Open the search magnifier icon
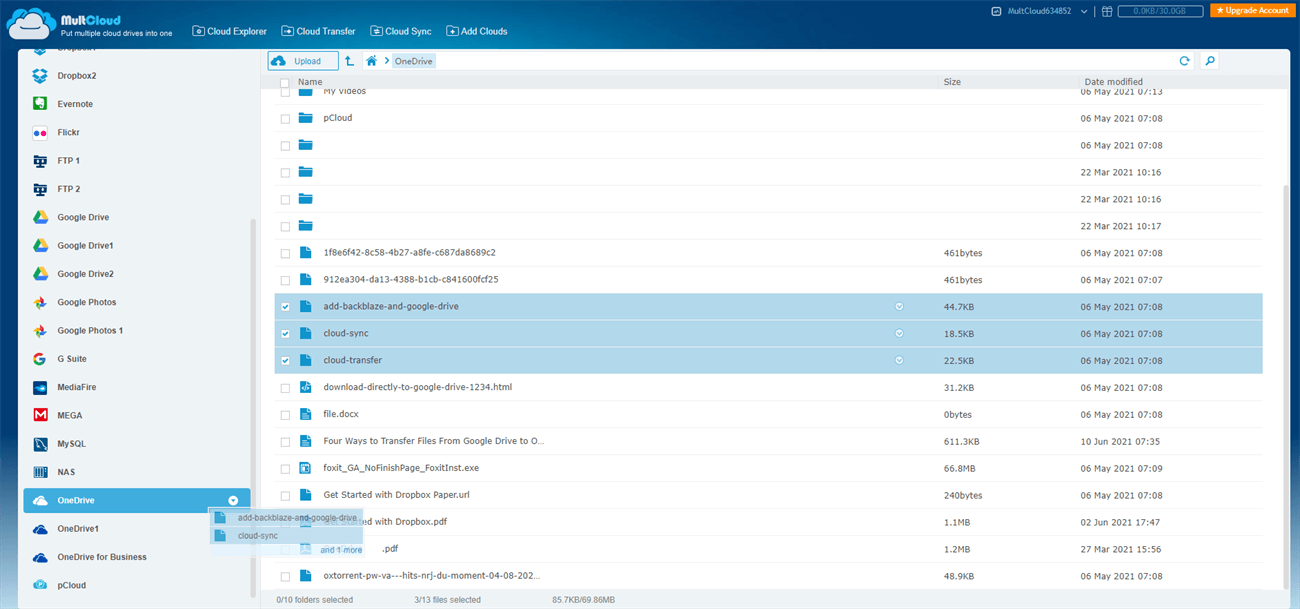This screenshot has height=609, width=1300. pyautogui.click(x=1210, y=61)
